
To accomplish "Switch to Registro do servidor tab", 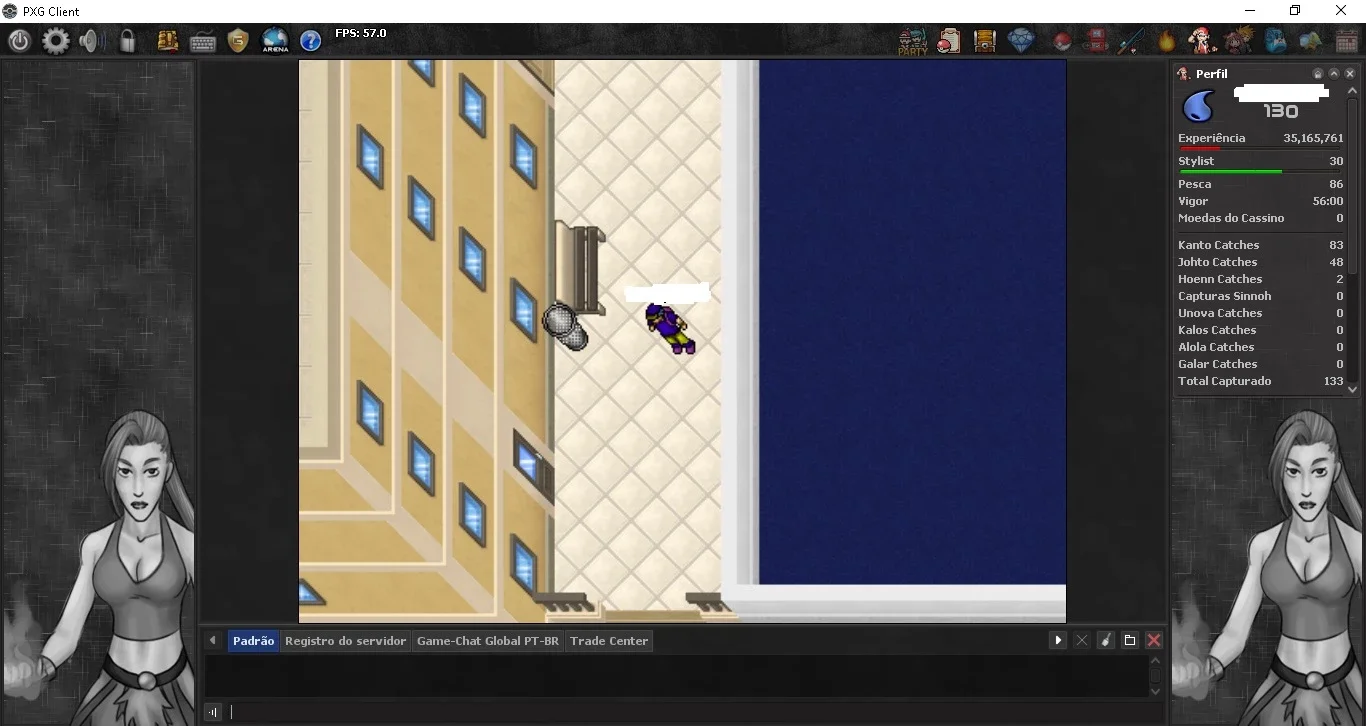I will tap(345, 641).
